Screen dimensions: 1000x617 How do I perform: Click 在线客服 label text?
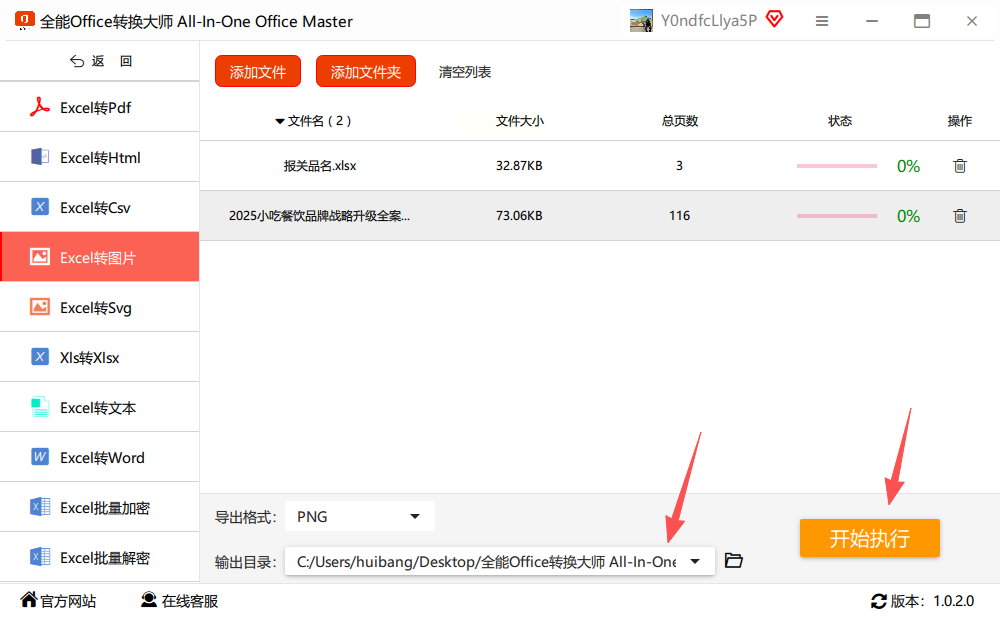(189, 601)
